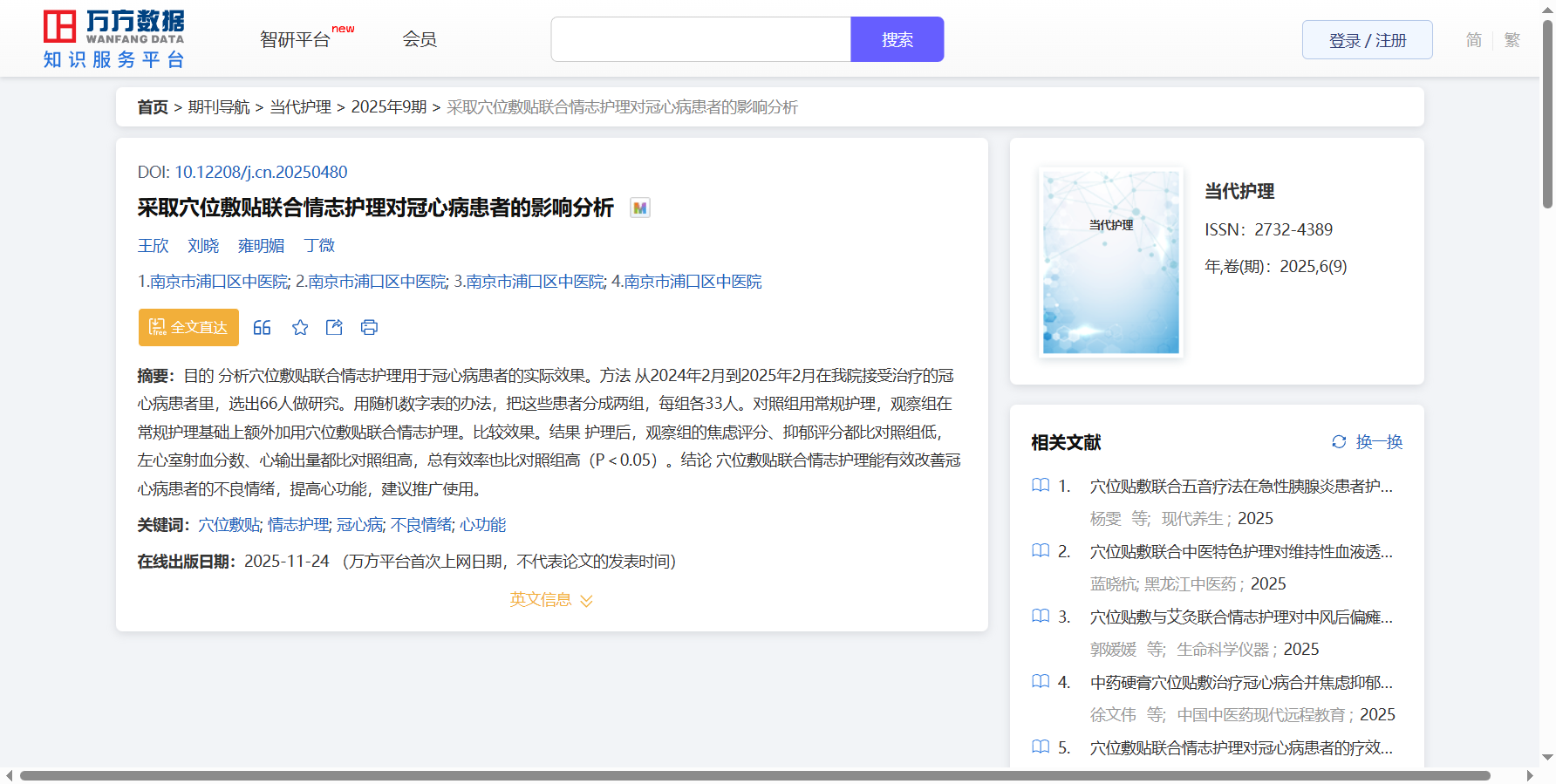Viewport: 1556px width, 784px height.
Task: Click the DOI link 10.12208/j.cn.20250480
Action: tap(261, 173)
